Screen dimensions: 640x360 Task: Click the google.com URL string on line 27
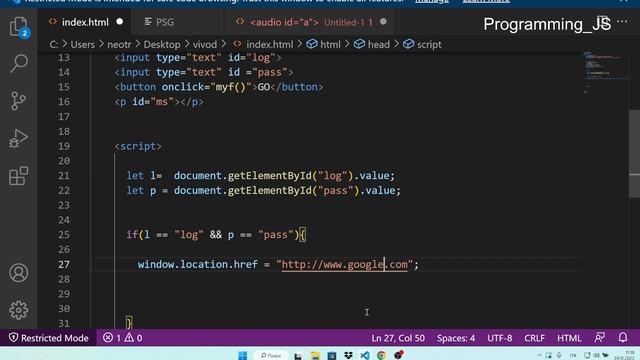344,264
